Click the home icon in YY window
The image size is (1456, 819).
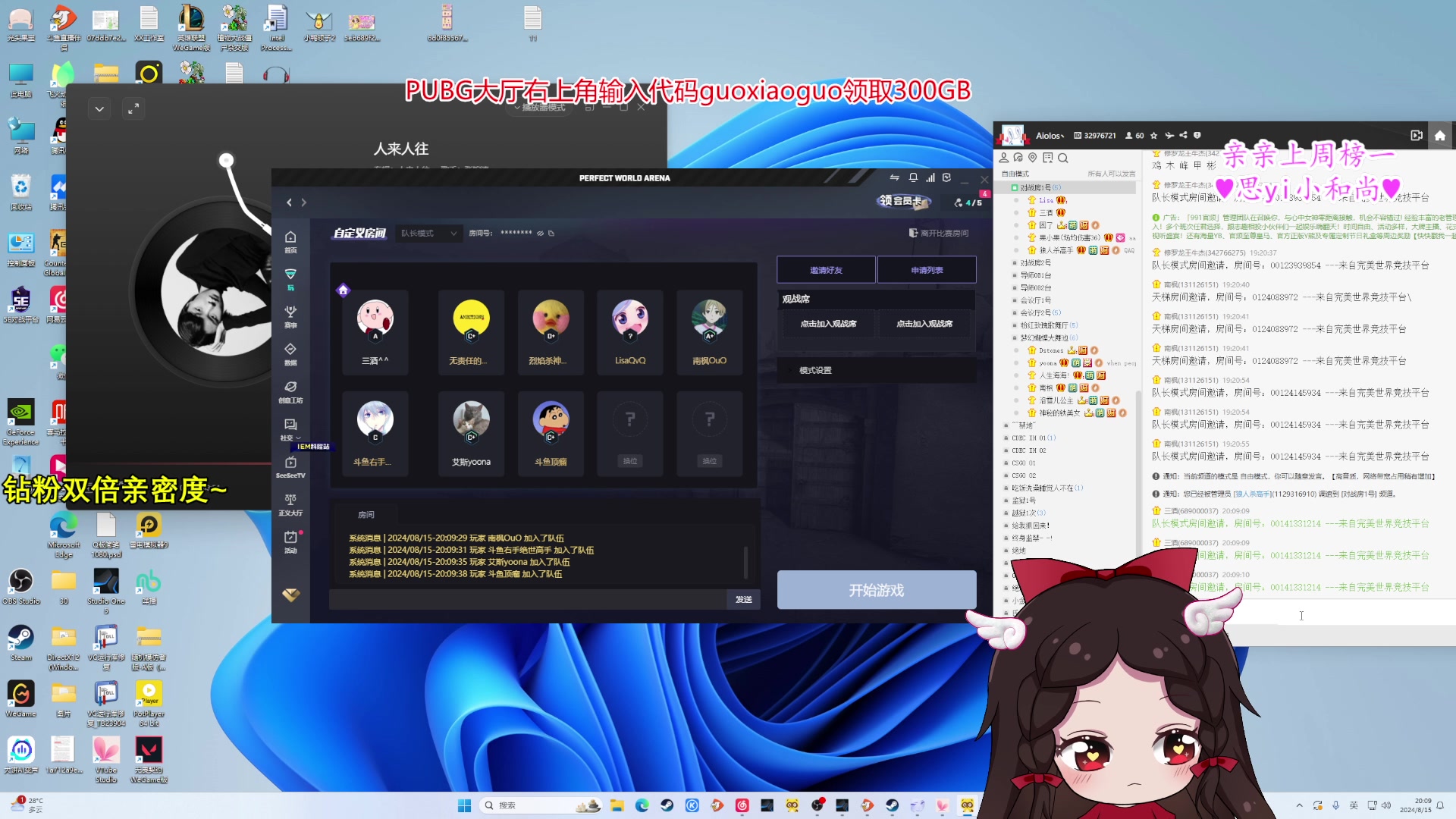(1440, 136)
